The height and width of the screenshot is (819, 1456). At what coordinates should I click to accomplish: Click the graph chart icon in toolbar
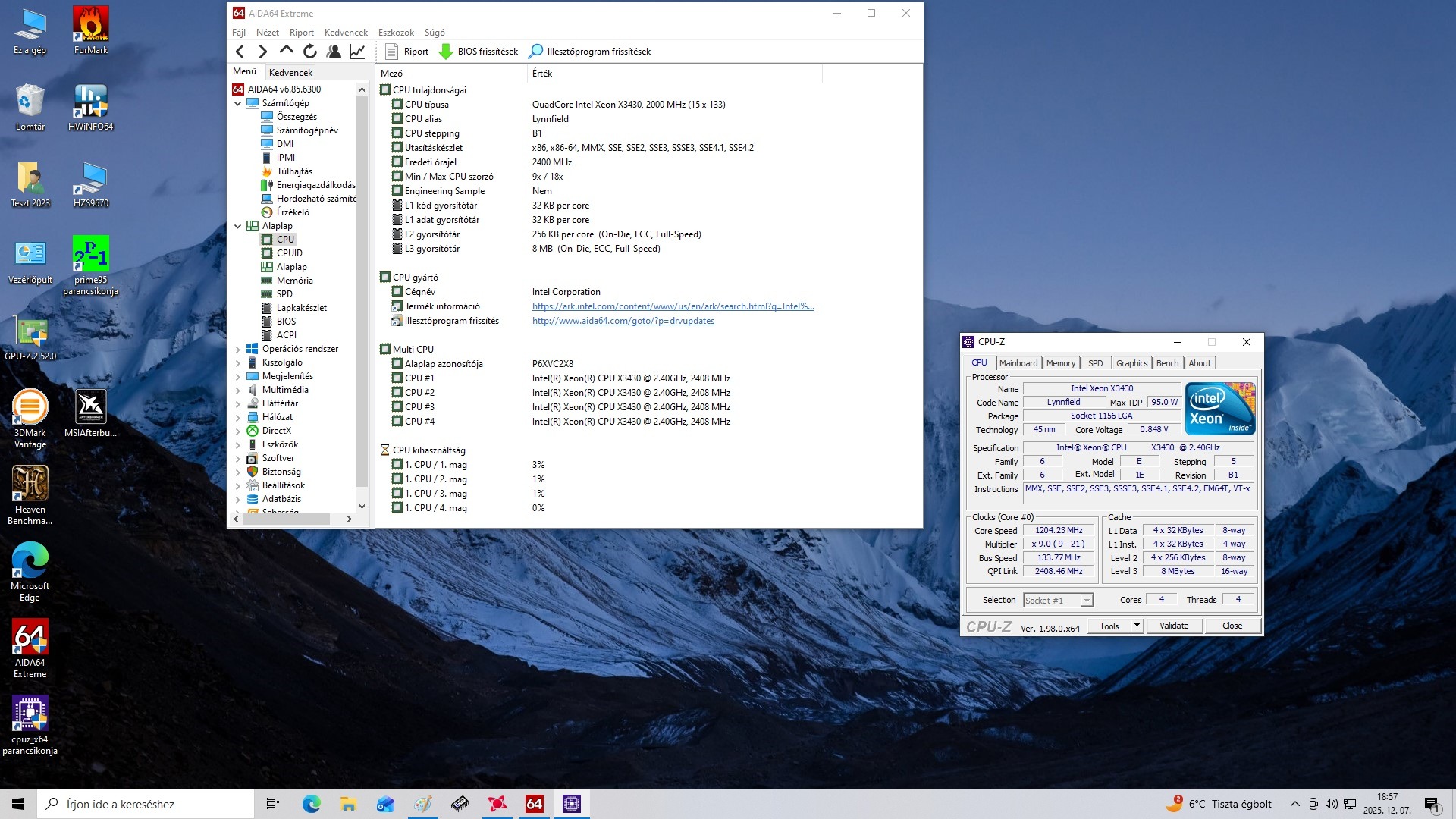(x=356, y=52)
